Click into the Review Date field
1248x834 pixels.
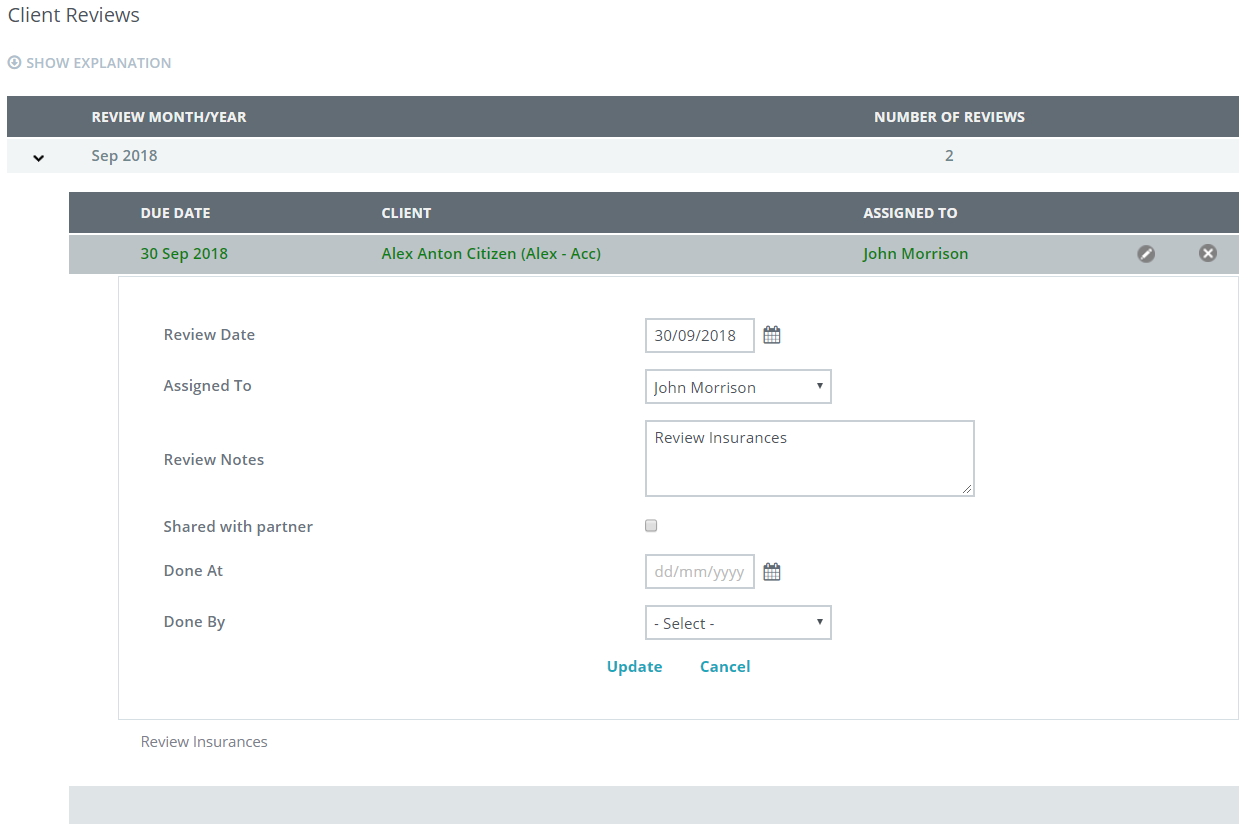(x=699, y=336)
